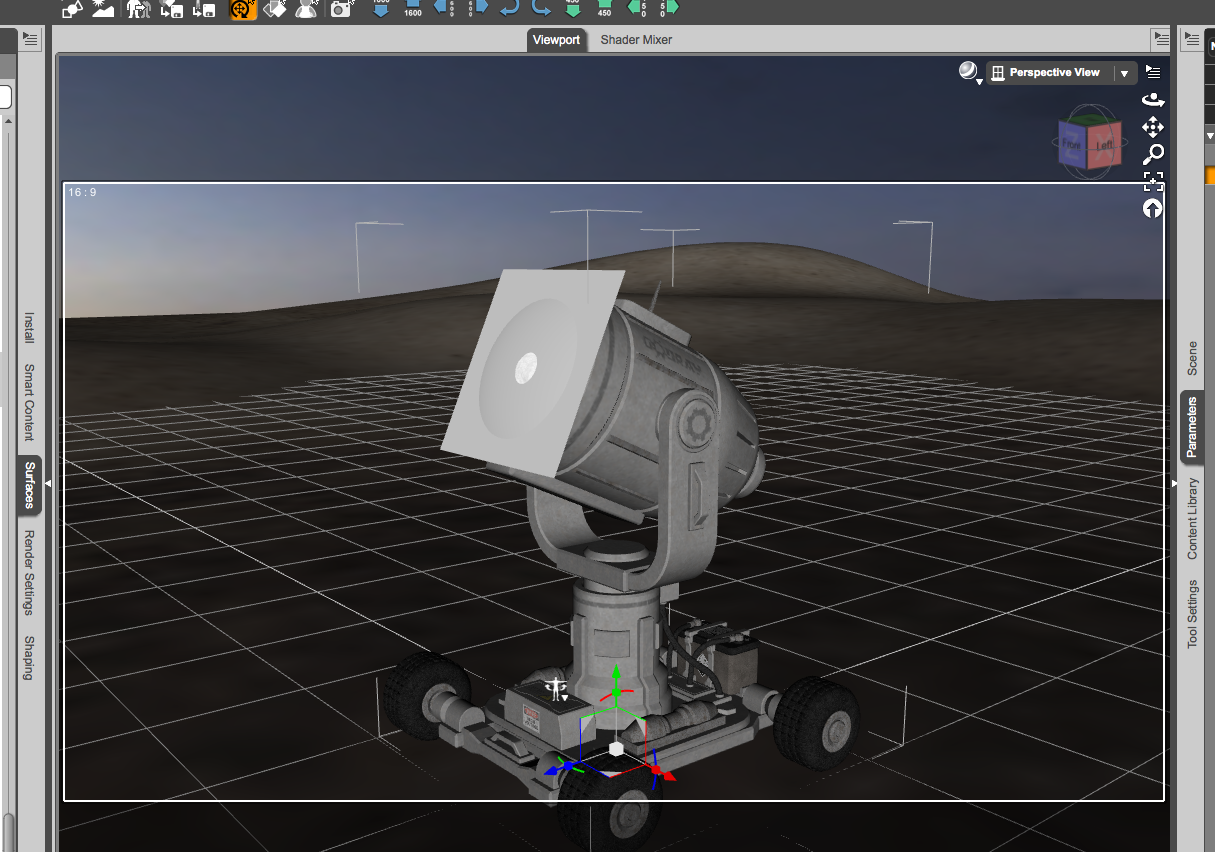The image size is (1215, 852).
Task: Open the Scene side tab
Action: (1192, 358)
